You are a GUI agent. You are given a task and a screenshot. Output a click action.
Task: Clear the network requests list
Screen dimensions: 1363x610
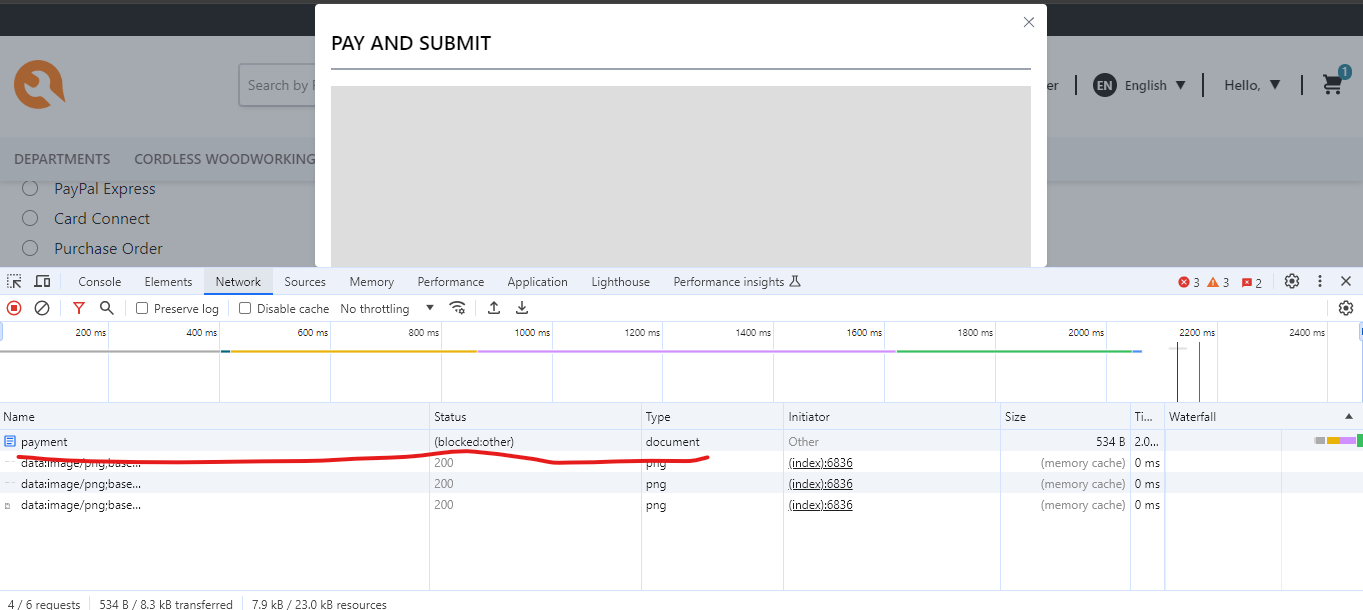pos(41,308)
